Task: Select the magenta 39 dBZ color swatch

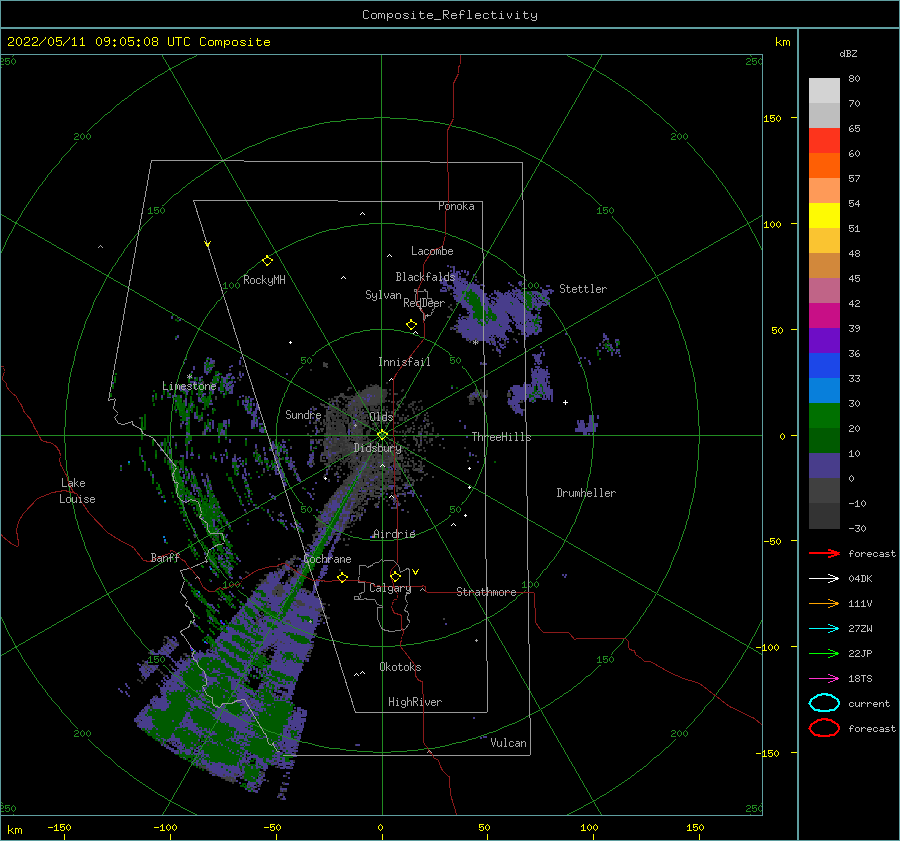Action: coord(824,315)
